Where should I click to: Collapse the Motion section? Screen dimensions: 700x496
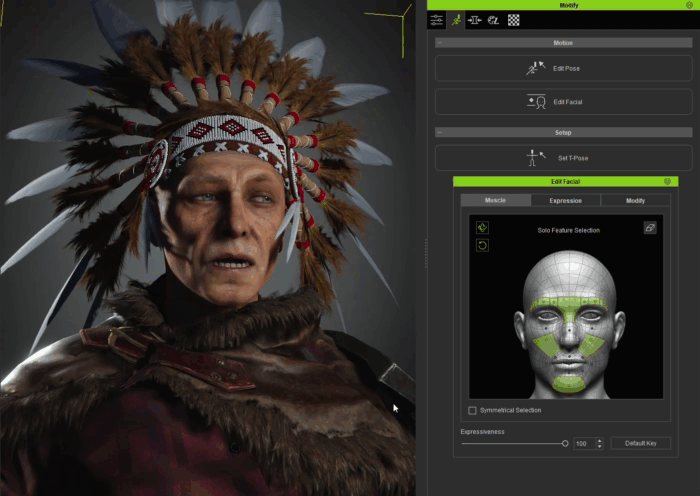[440, 43]
